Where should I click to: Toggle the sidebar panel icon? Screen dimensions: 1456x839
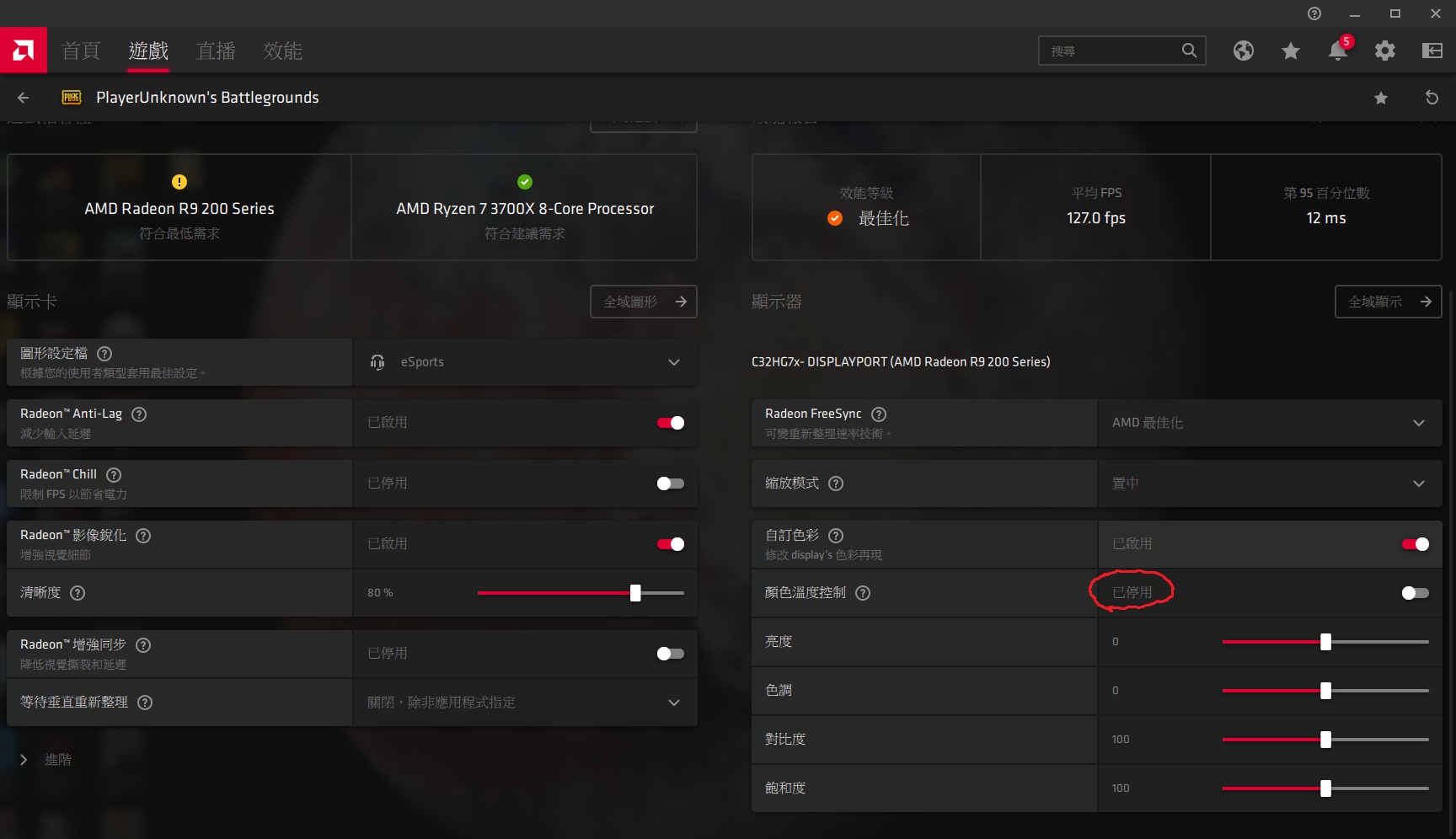coord(1432,51)
